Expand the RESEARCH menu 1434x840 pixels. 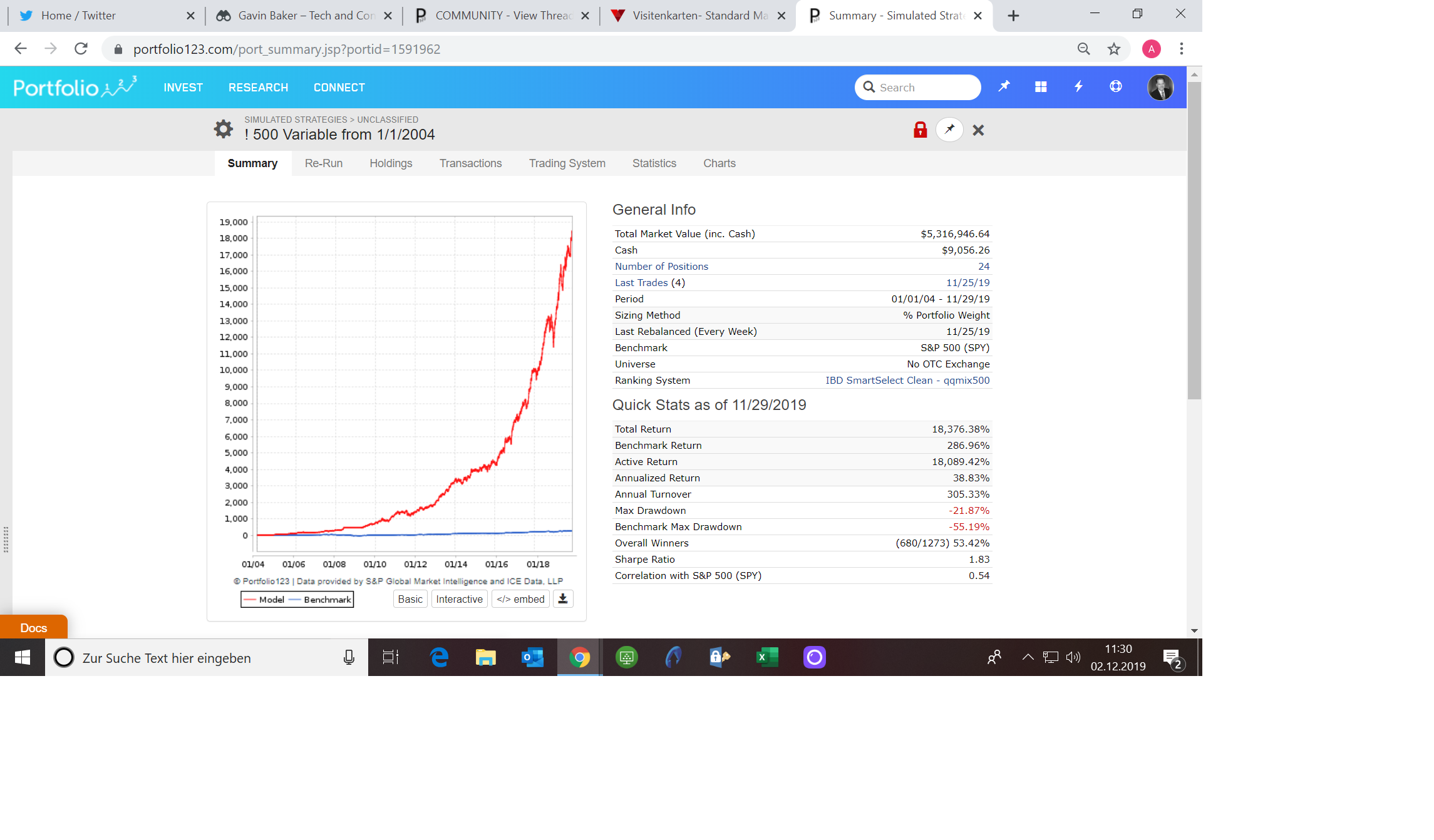tap(258, 88)
